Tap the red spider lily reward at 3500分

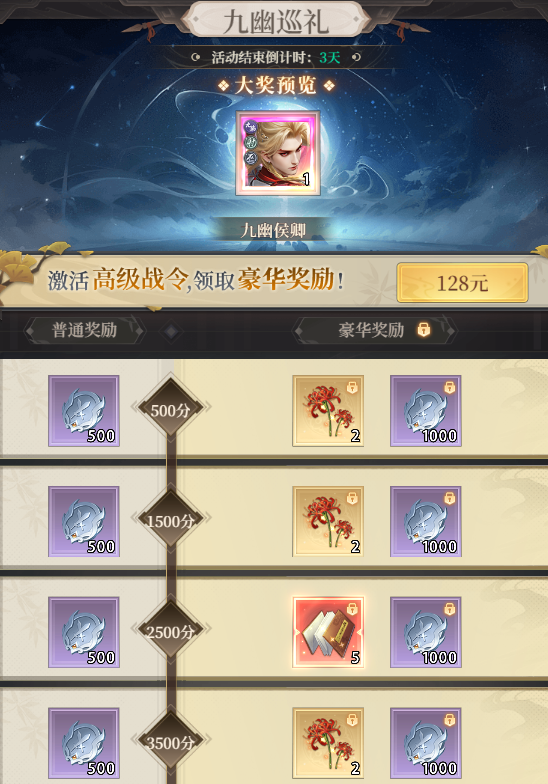(328, 743)
